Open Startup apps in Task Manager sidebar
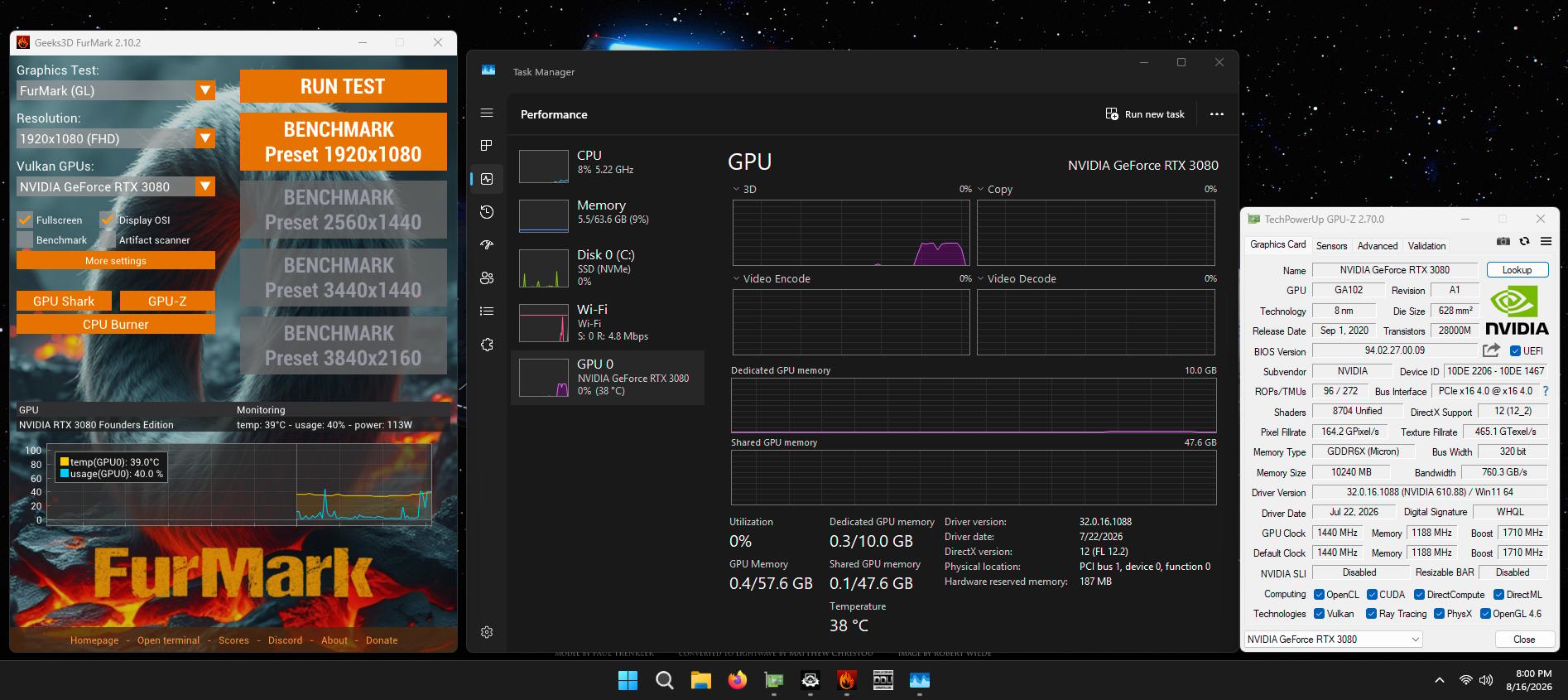This screenshot has height=700, width=1568. pos(487,245)
